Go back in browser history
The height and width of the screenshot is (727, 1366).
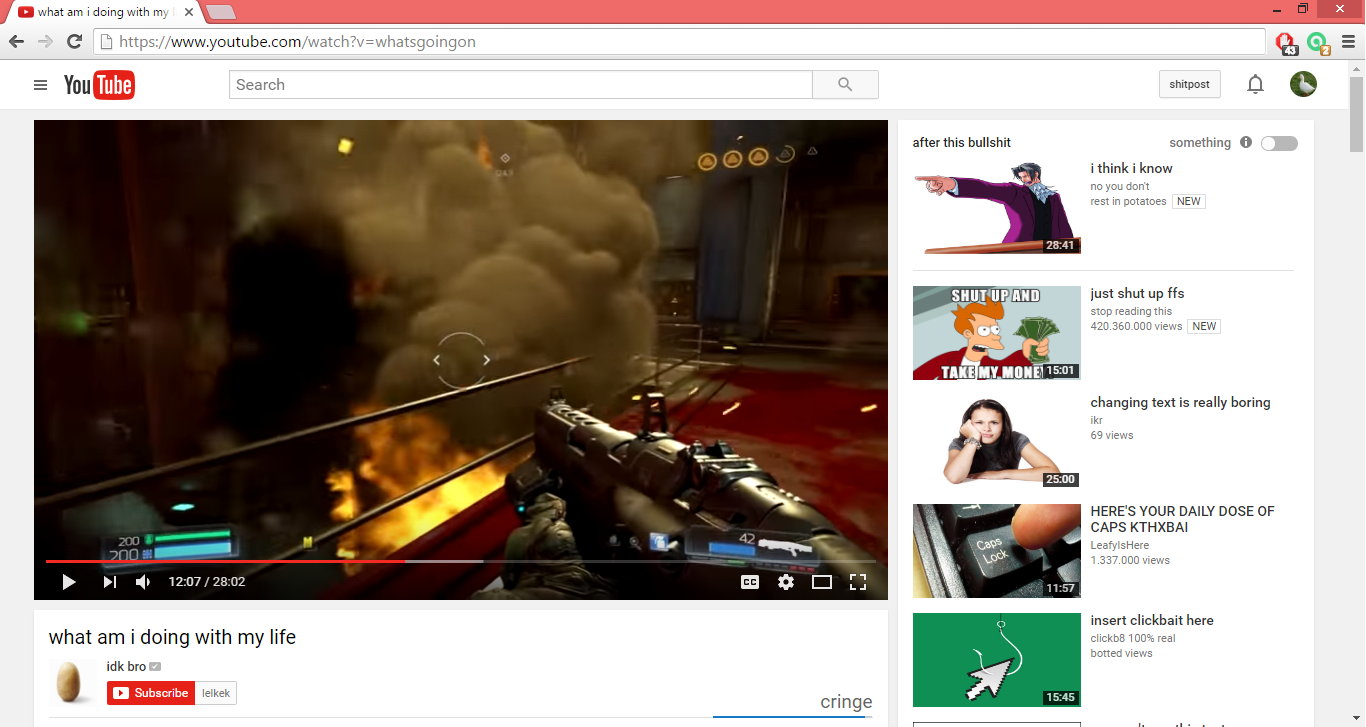coord(16,42)
